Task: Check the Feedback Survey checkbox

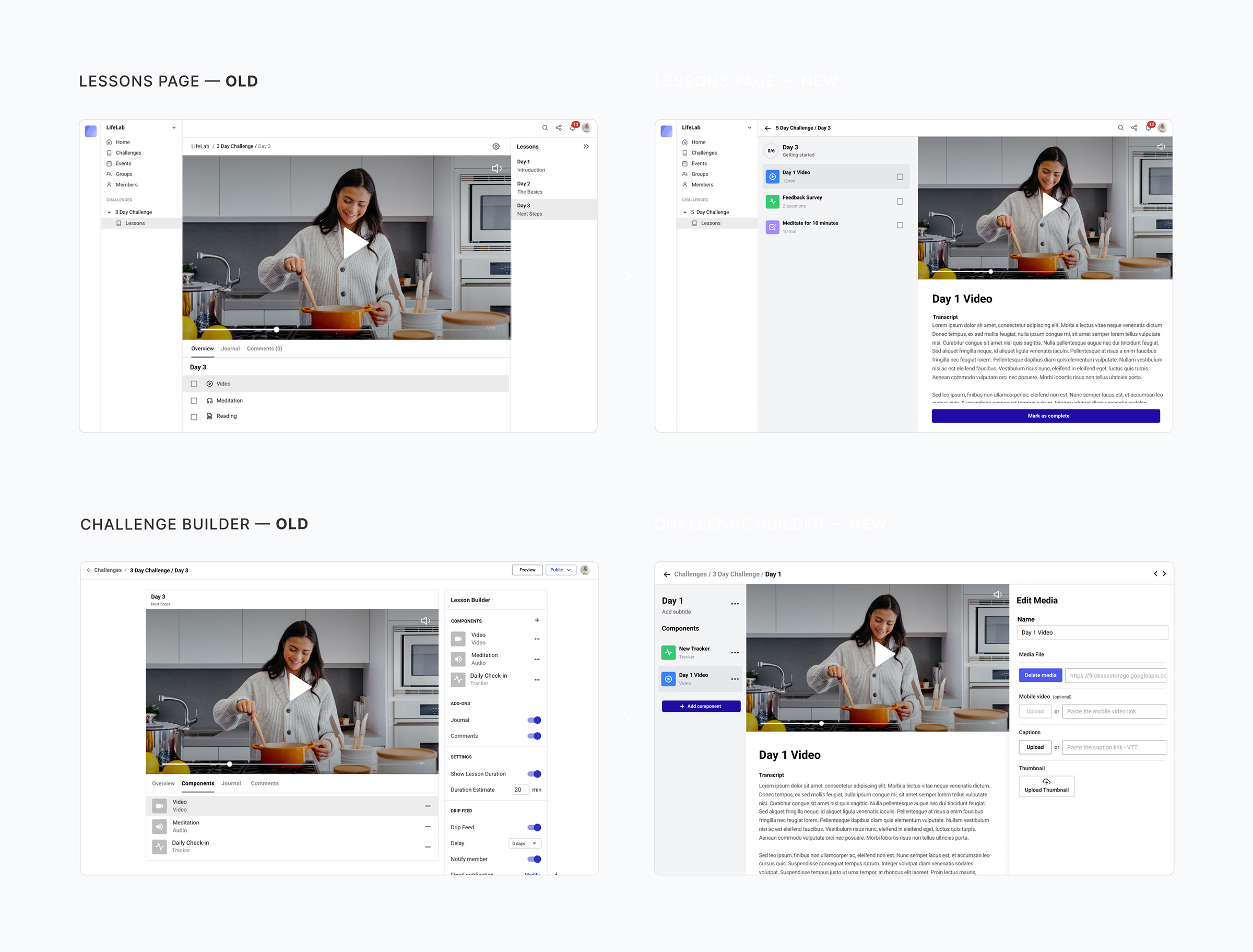Action: click(x=900, y=202)
